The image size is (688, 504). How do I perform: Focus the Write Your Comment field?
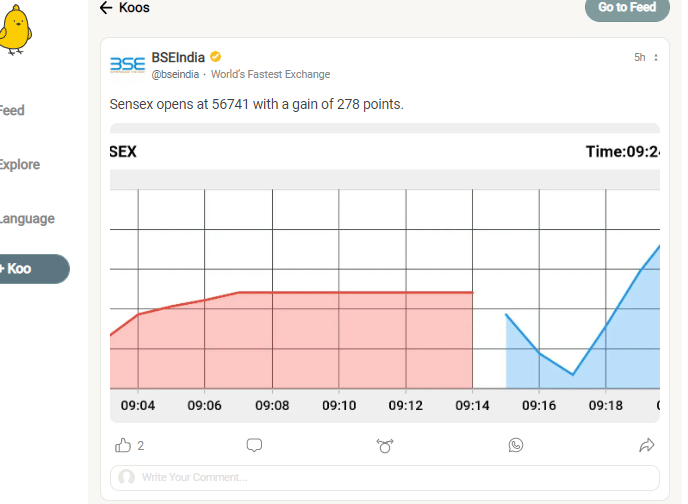[x=385, y=478]
